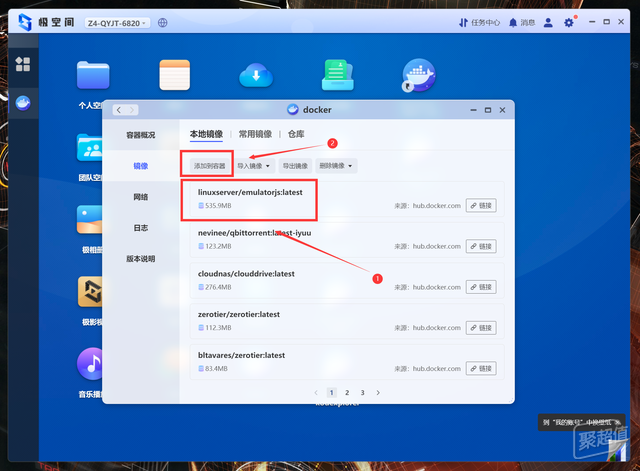The width and height of the screenshot is (640, 471).
Task: Expand the Z4-QYJT-6820 device dropdown
Action: click(x=117, y=23)
